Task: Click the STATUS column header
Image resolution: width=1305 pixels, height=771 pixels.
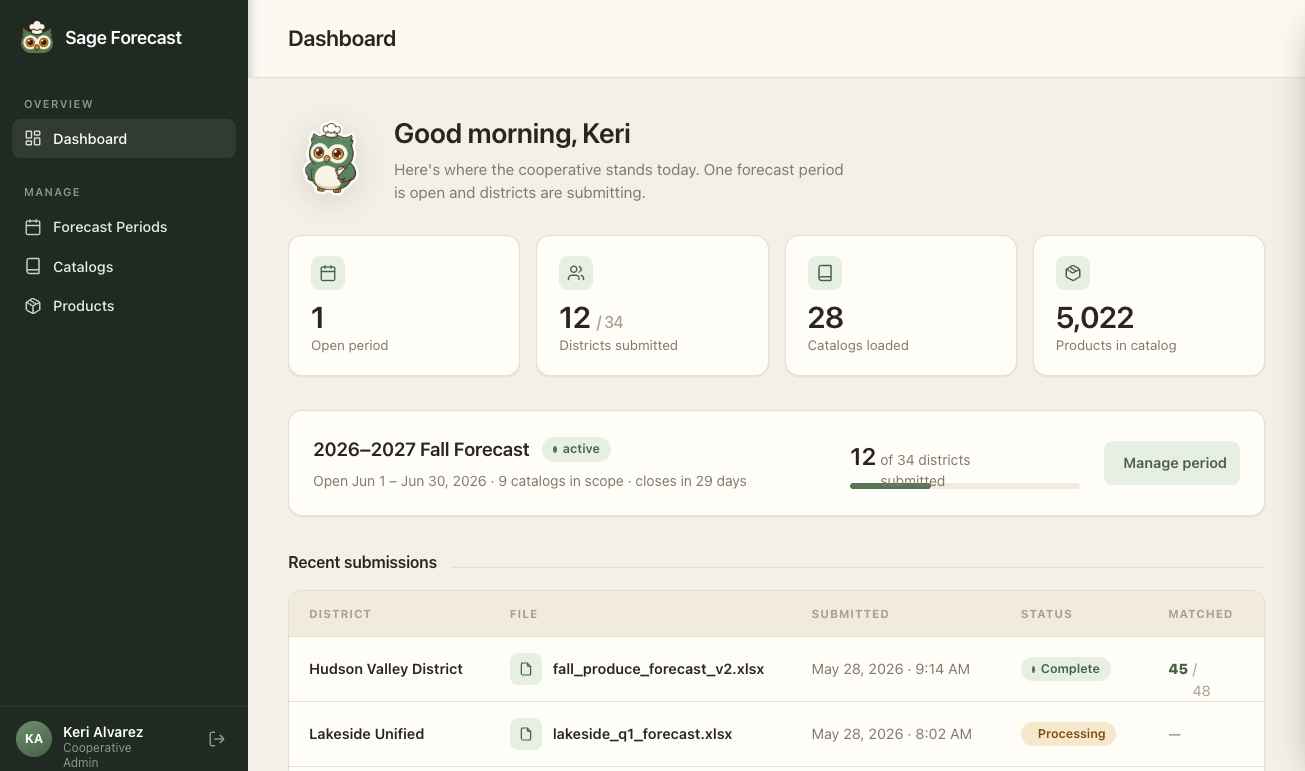Action: pos(1046,614)
